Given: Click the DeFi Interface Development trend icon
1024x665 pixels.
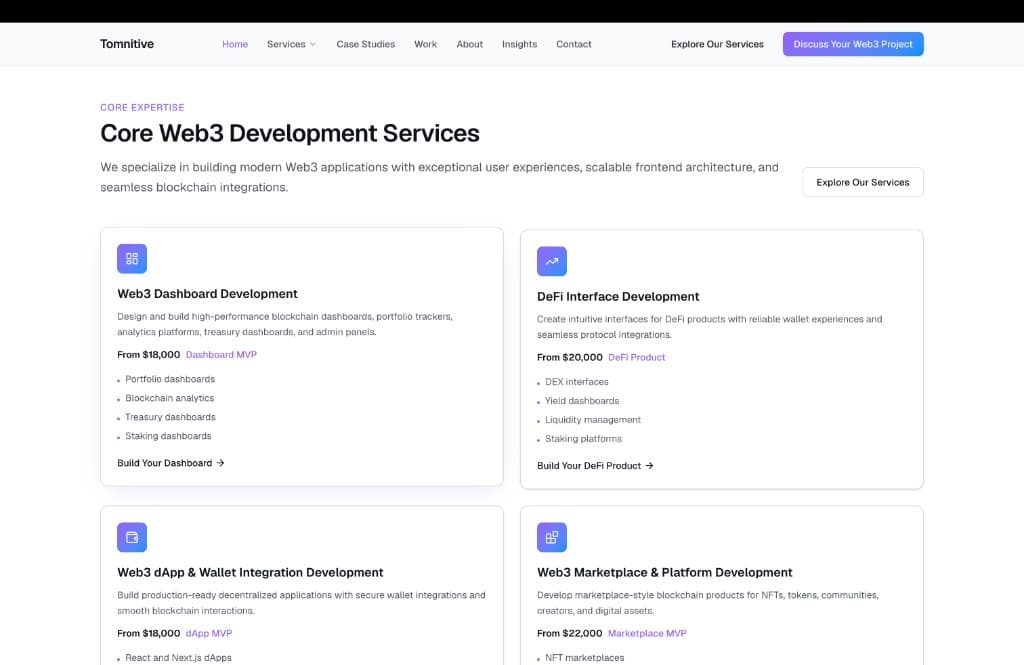Looking at the screenshot, I should coord(552,261).
